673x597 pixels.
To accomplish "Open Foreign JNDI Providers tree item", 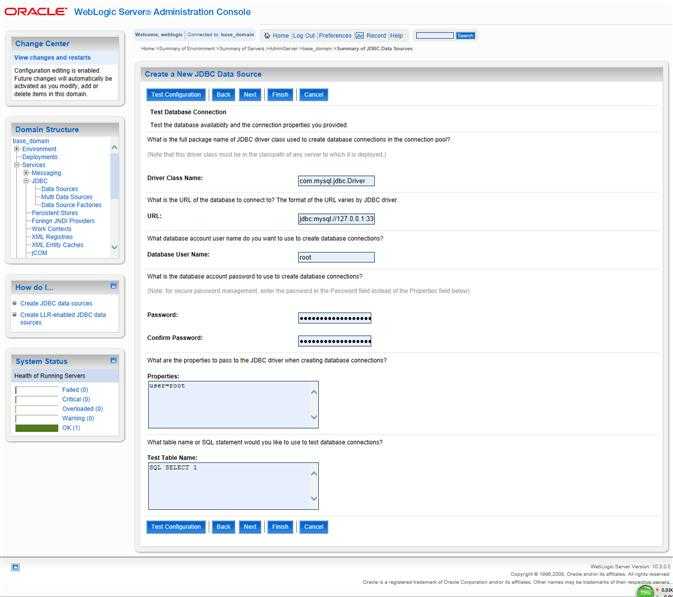I will click(63, 221).
